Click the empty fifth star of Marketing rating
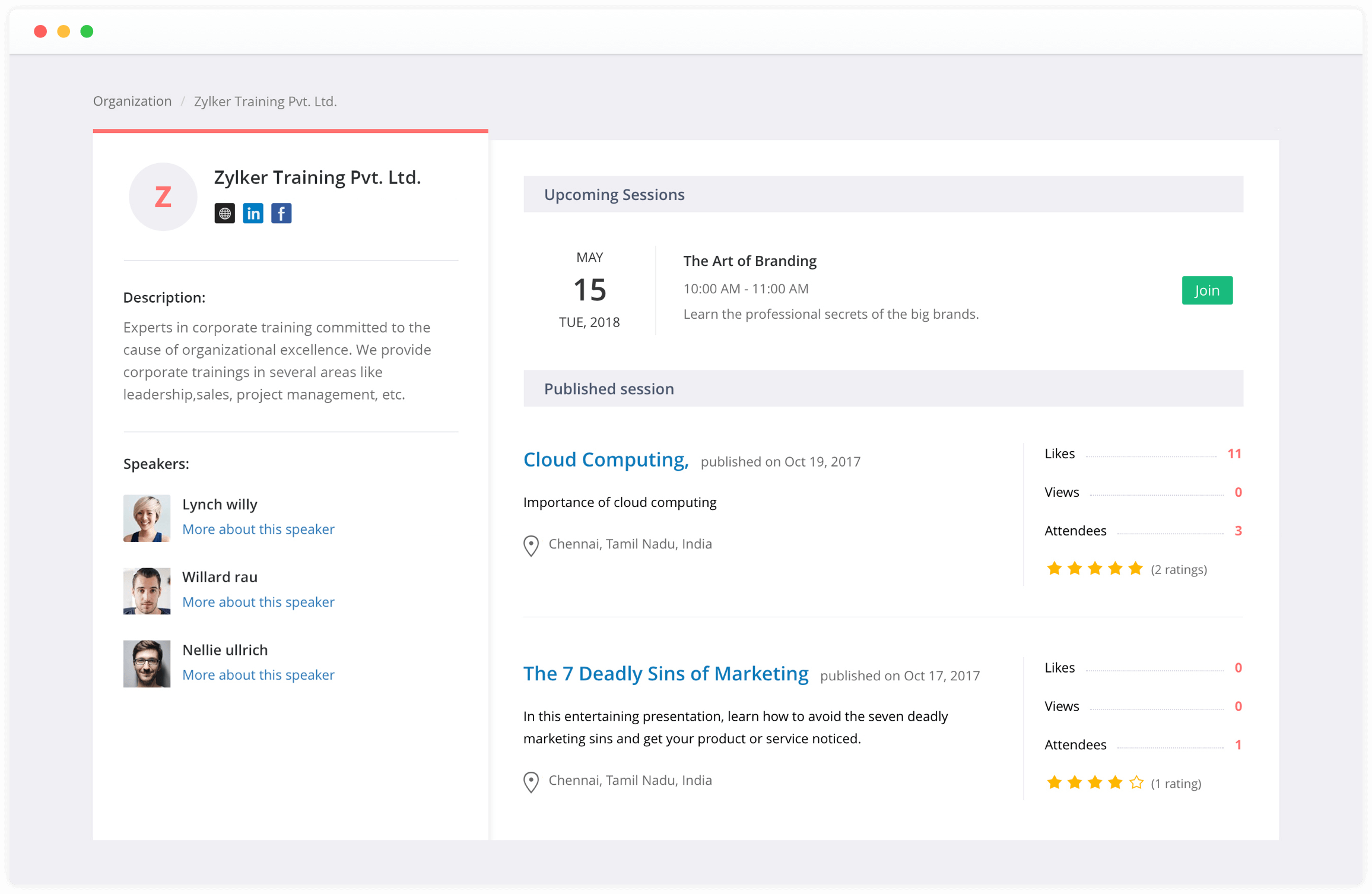1372x894 pixels. coord(1136,782)
